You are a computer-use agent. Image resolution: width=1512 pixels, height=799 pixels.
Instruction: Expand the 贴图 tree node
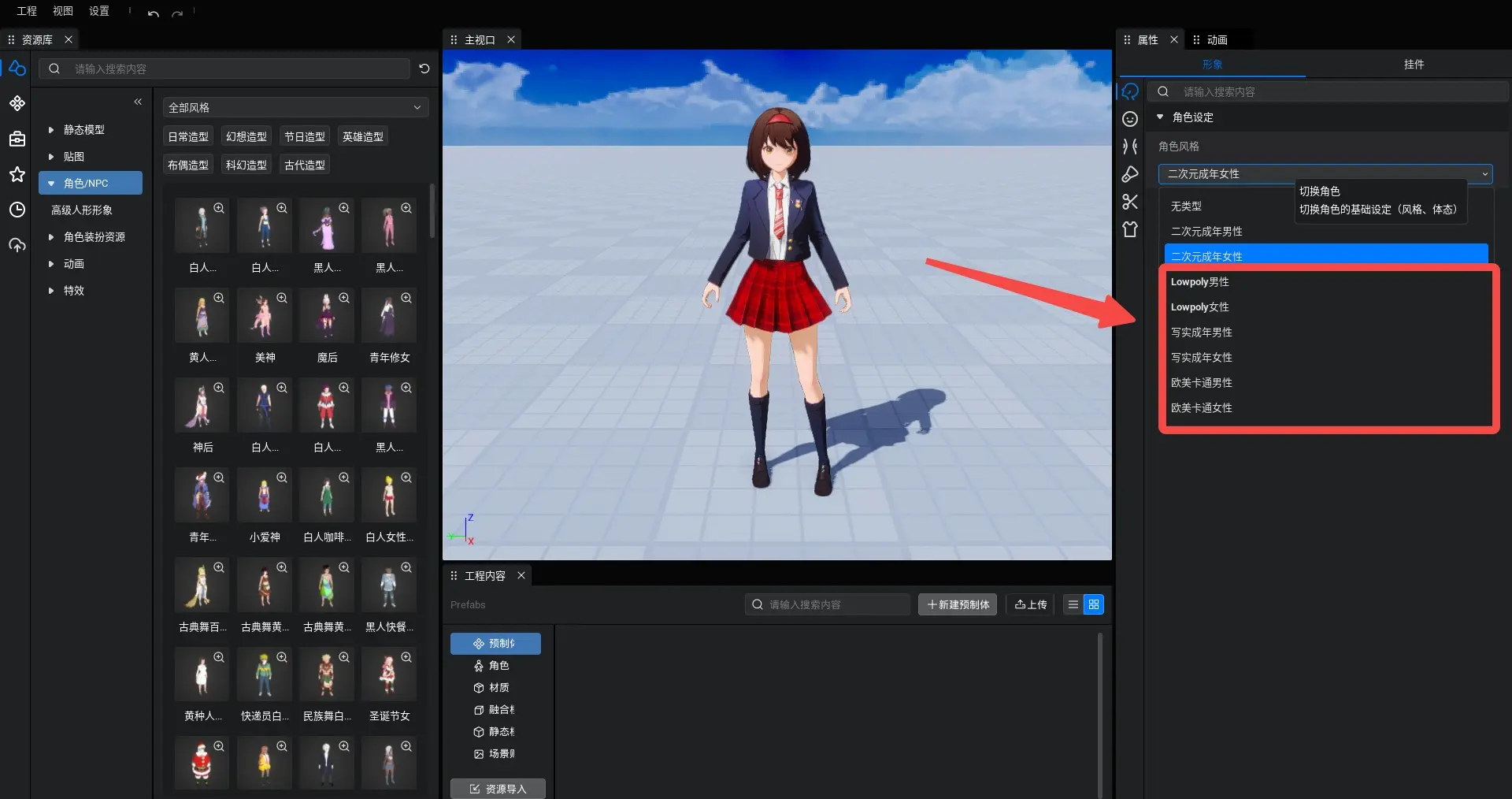tap(51, 157)
